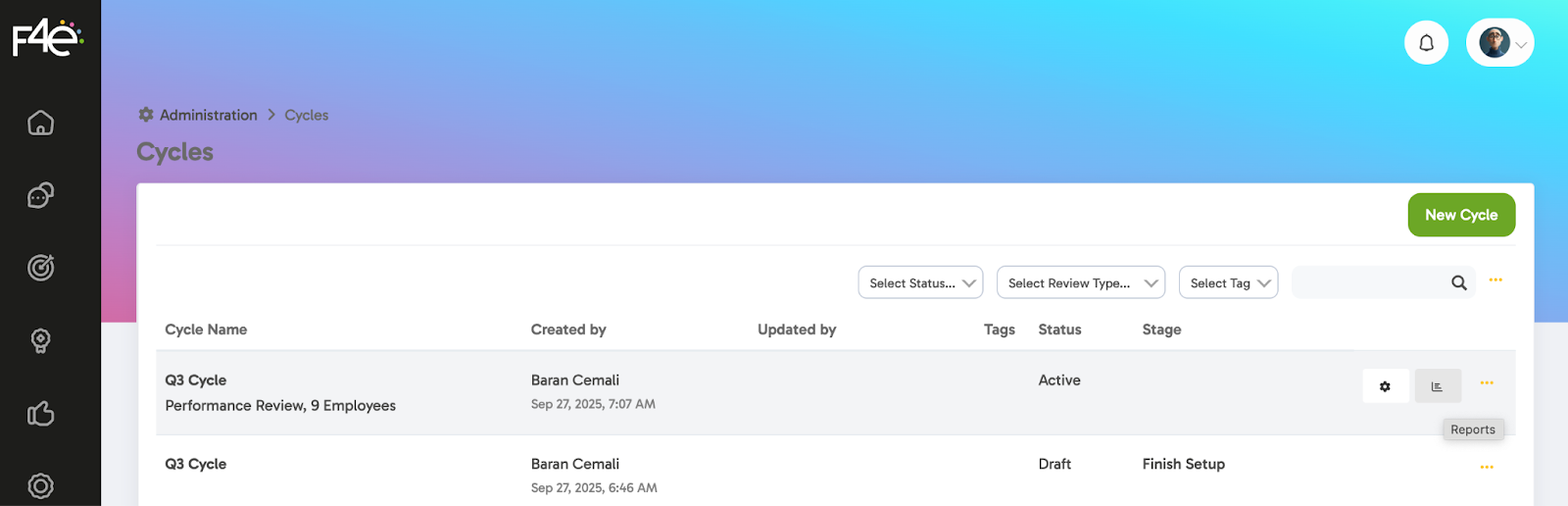The width and height of the screenshot is (1568, 506).
Task: Open the more options menu for the active Q3 Cycle
Action: tap(1487, 383)
